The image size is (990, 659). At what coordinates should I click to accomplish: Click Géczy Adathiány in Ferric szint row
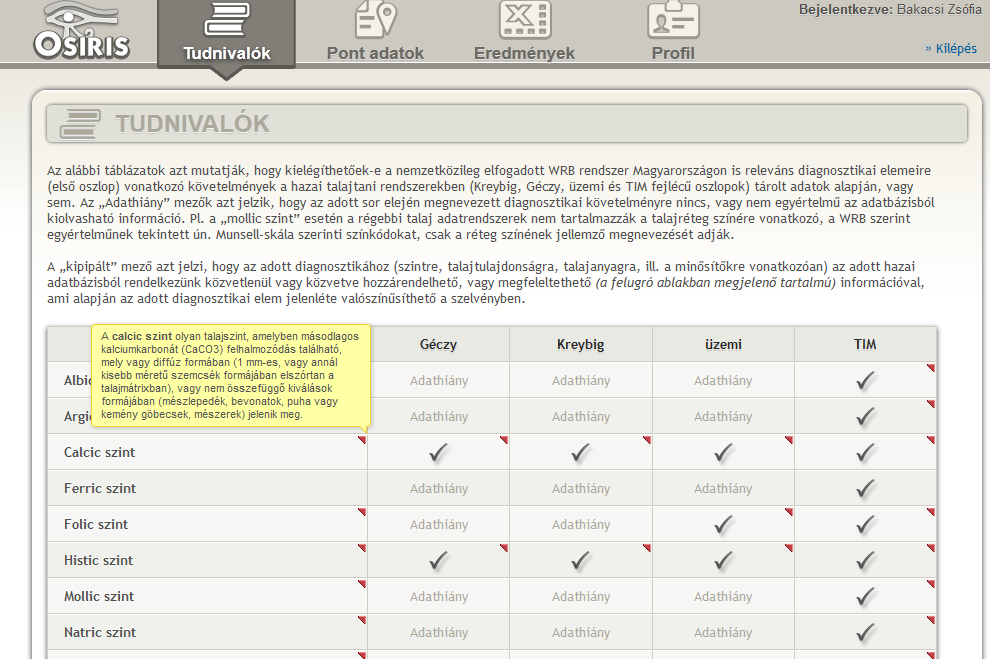[x=439, y=489]
